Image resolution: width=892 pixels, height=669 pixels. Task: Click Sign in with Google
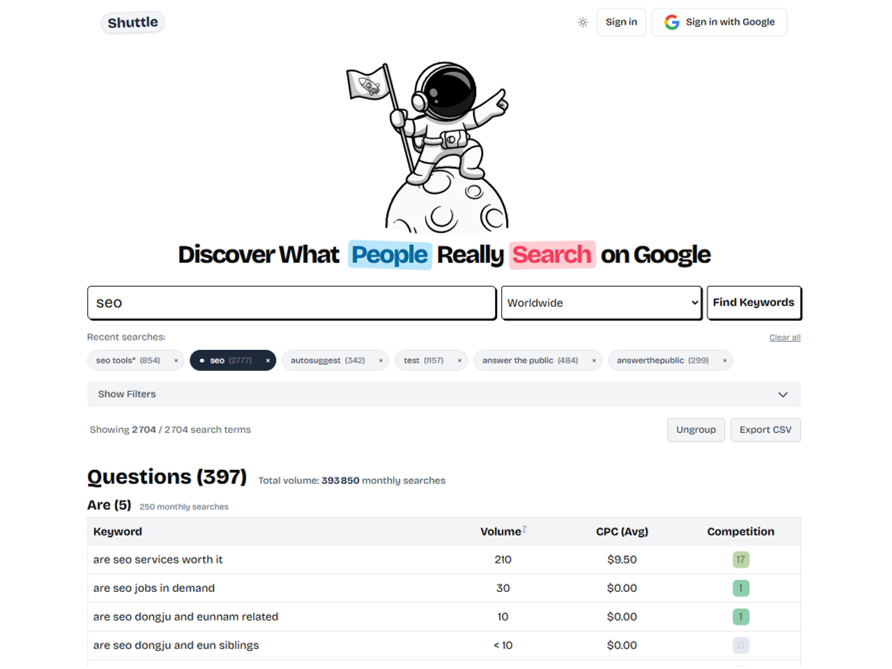pyautogui.click(x=719, y=22)
